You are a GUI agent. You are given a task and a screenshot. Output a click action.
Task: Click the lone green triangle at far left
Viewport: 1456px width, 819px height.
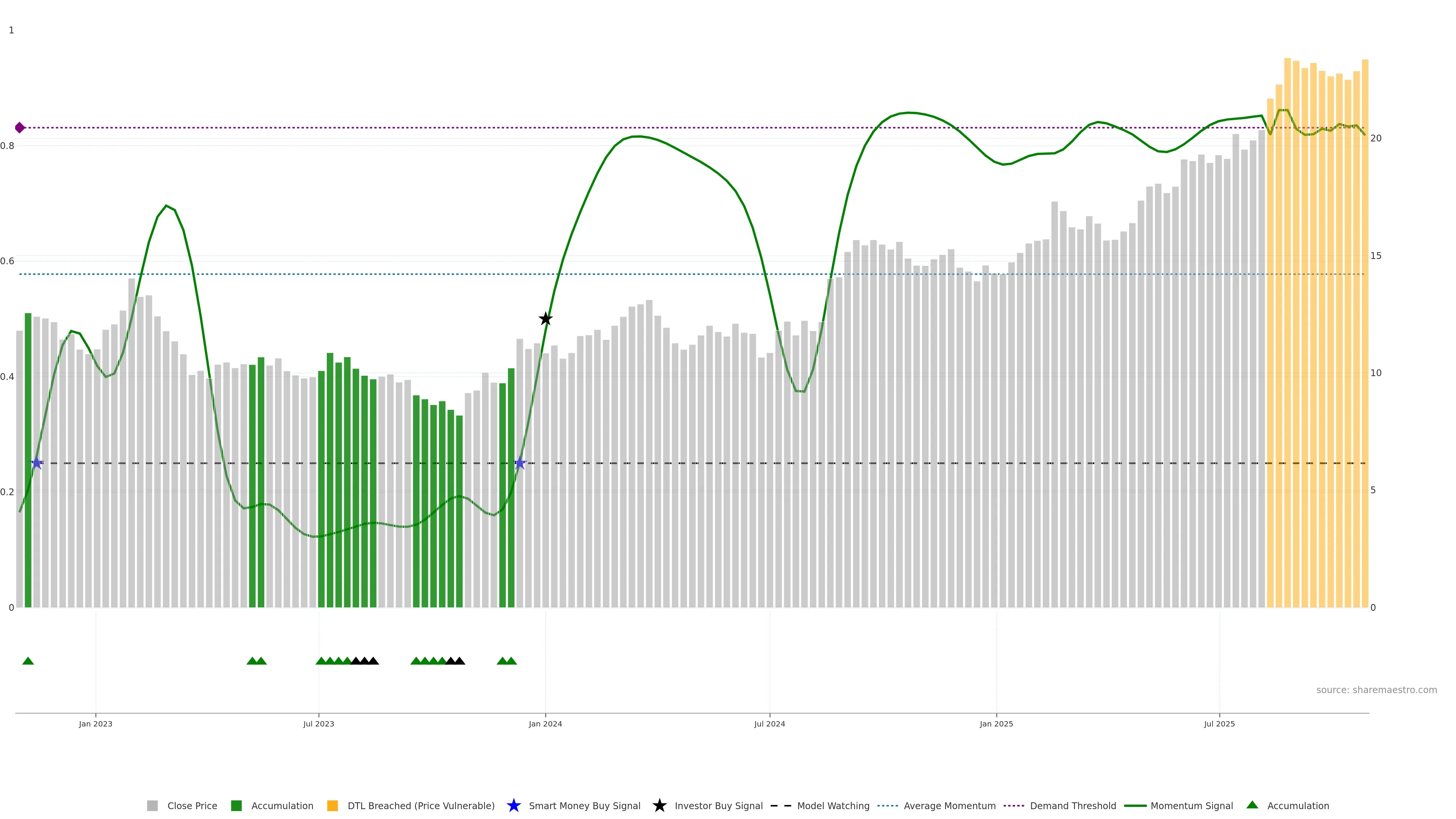(x=28, y=661)
